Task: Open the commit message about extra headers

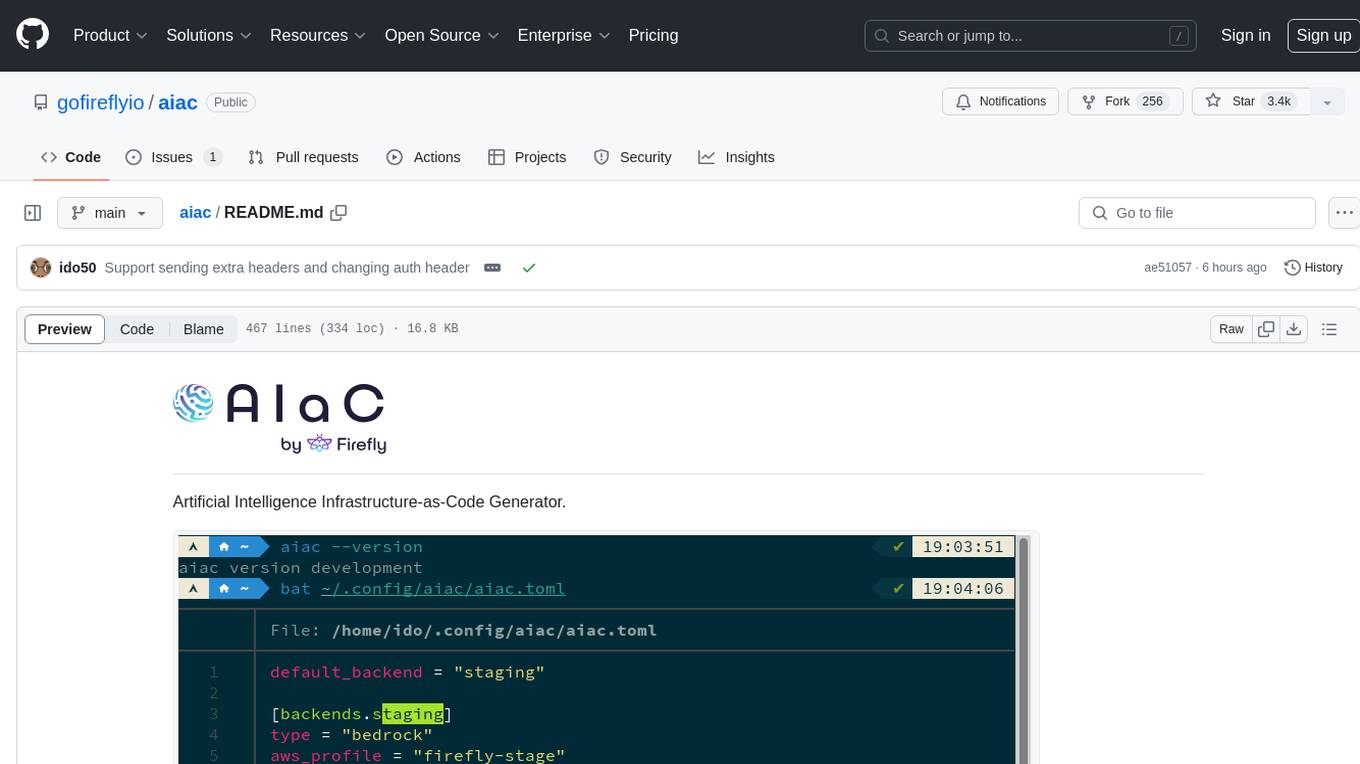Action: 287,268
